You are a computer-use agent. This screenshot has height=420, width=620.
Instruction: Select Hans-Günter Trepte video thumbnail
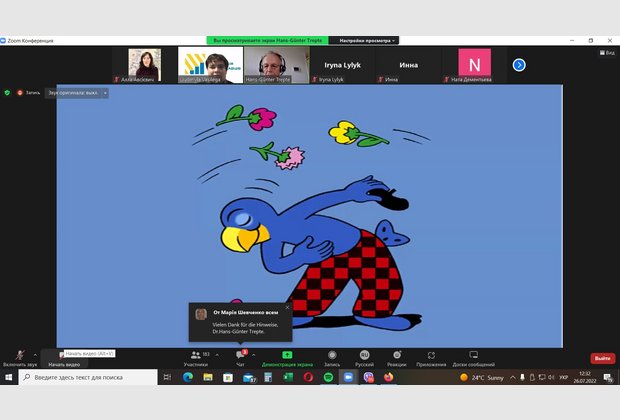pyautogui.click(x=276, y=64)
